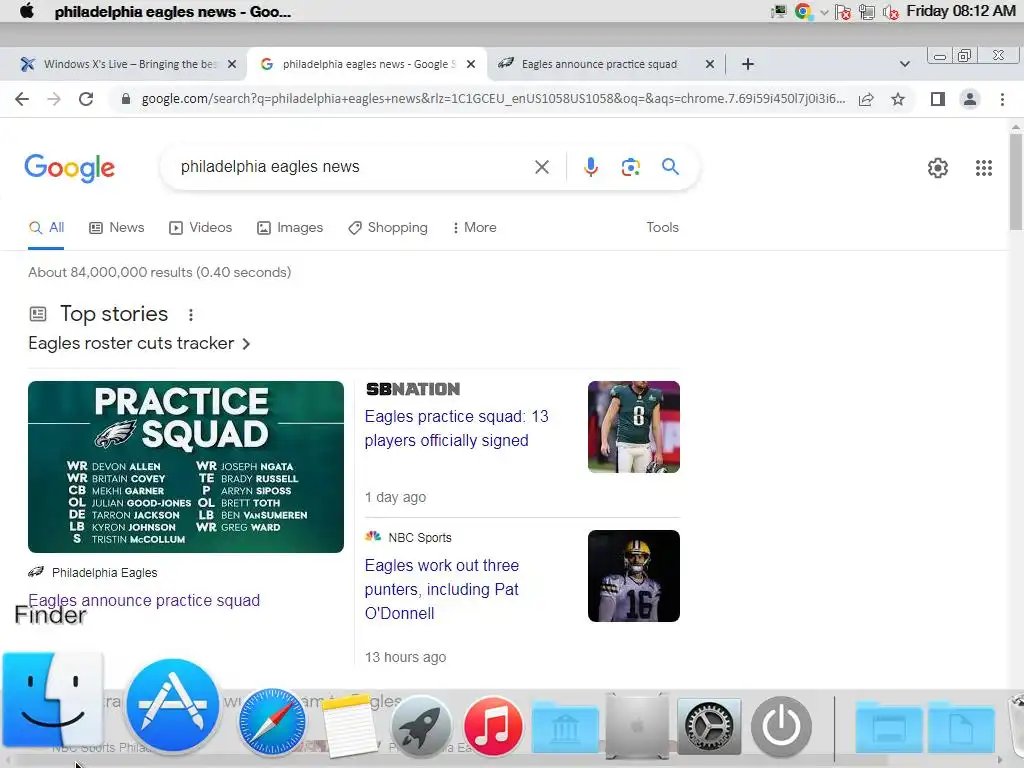Reload the page with refresh icon

[86, 99]
